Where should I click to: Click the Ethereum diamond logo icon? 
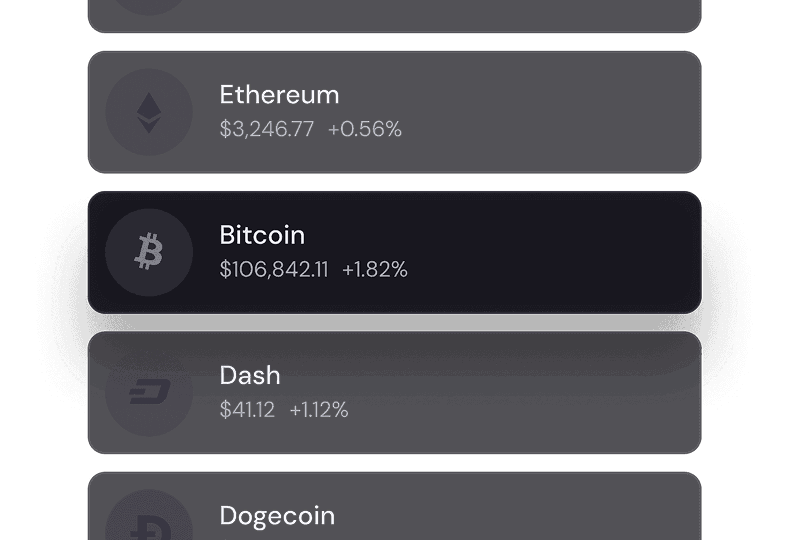click(x=149, y=112)
